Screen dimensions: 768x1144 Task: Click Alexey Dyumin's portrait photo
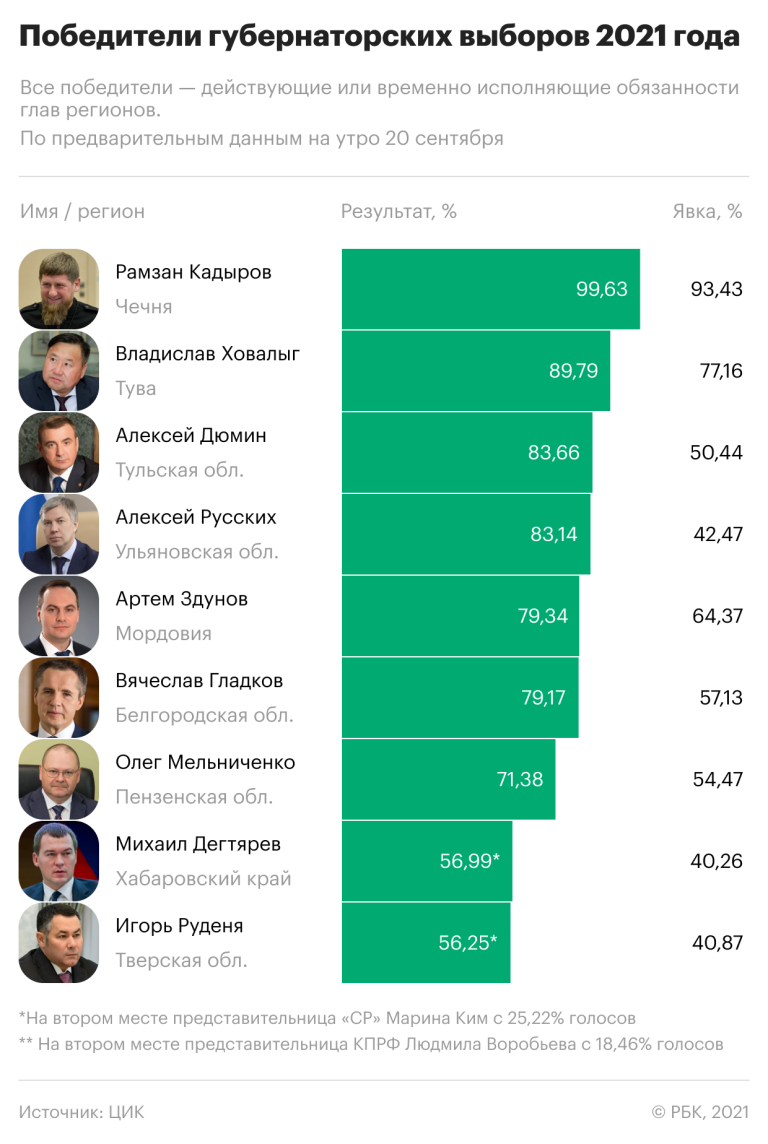click(58, 452)
